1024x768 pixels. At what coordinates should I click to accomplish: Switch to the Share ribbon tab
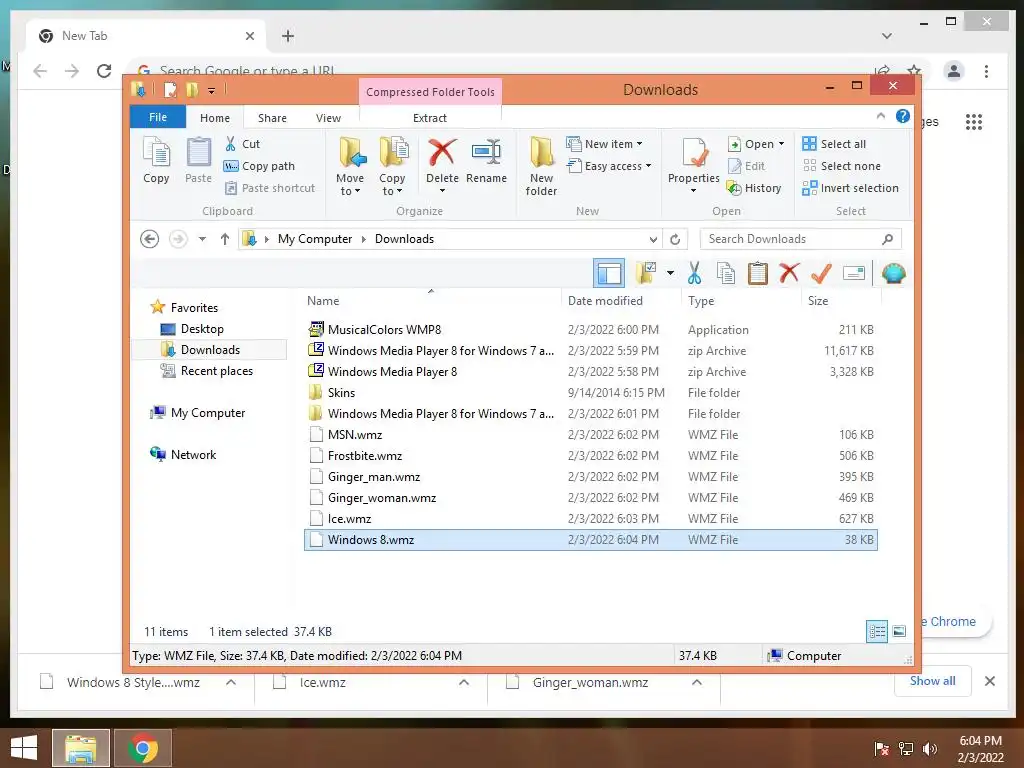coord(272,118)
